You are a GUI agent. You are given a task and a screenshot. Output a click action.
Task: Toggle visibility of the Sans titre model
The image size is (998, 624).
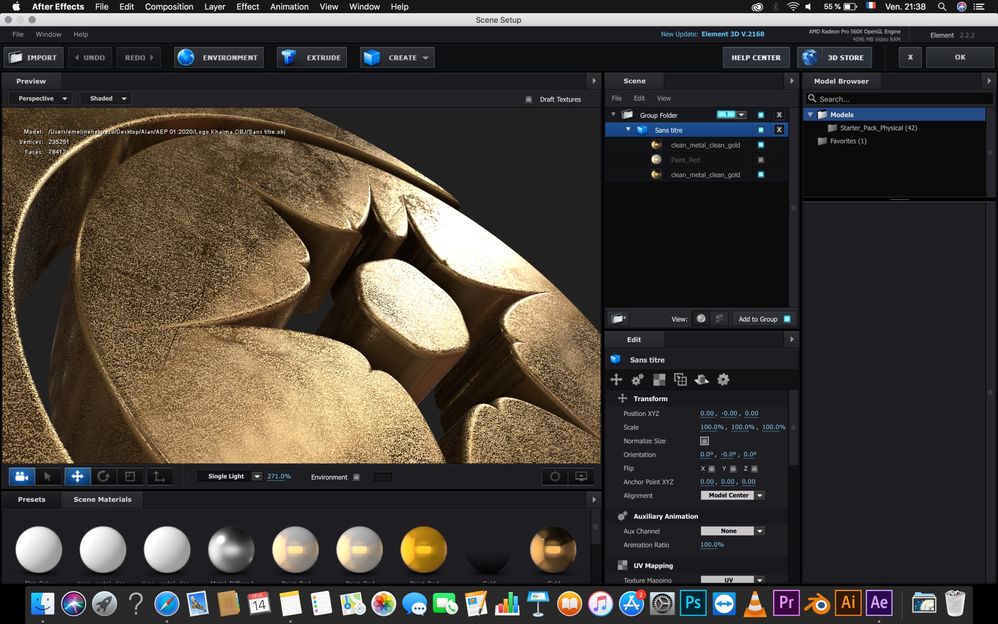click(x=761, y=130)
